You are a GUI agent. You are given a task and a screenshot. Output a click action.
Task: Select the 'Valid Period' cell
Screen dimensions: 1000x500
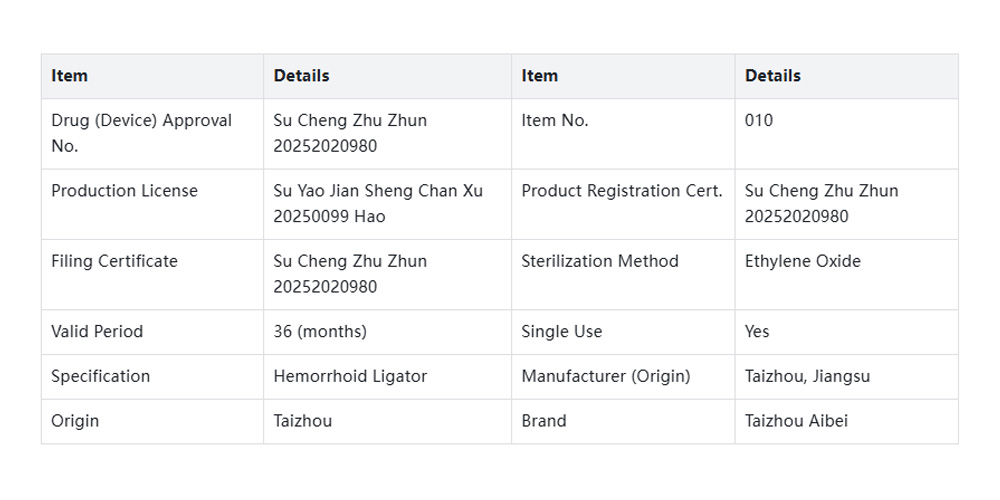(x=97, y=331)
